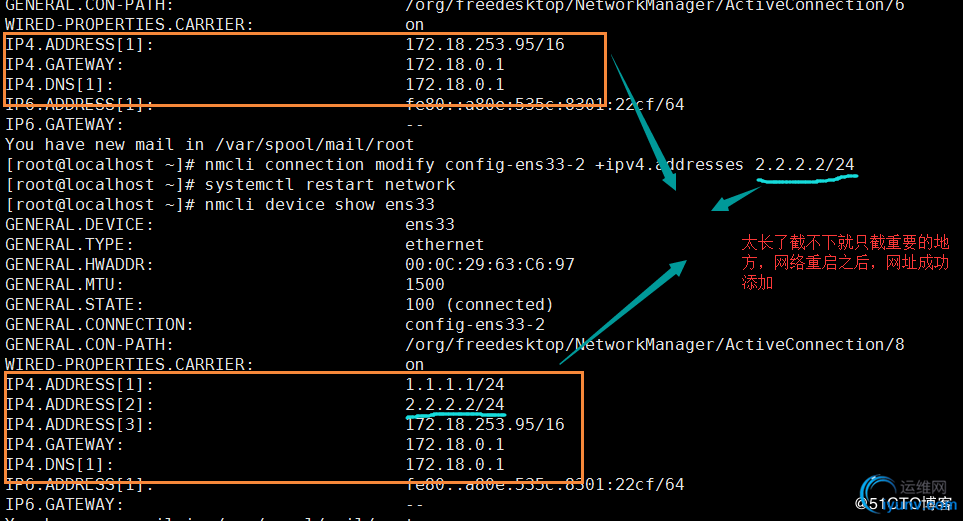Click the GENERAL.TYPE value ethernet
The height and width of the screenshot is (521, 963).
tap(444, 245)
